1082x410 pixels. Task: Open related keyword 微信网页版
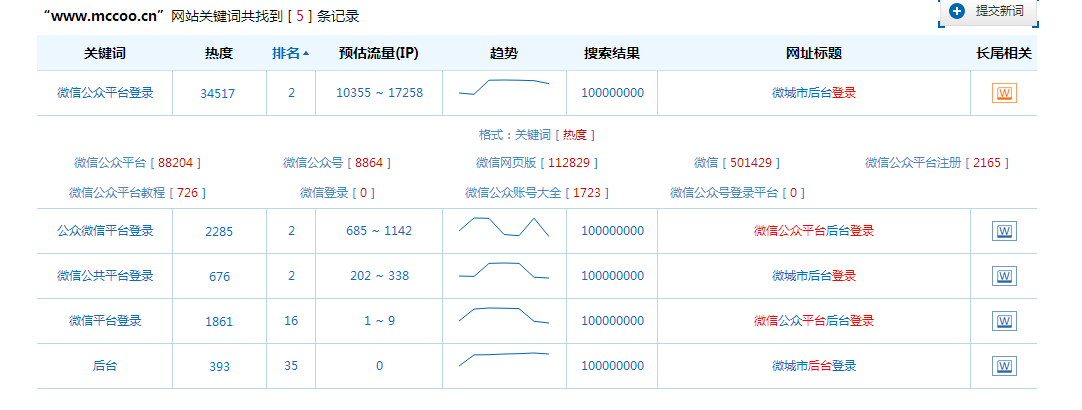[506, 163]
